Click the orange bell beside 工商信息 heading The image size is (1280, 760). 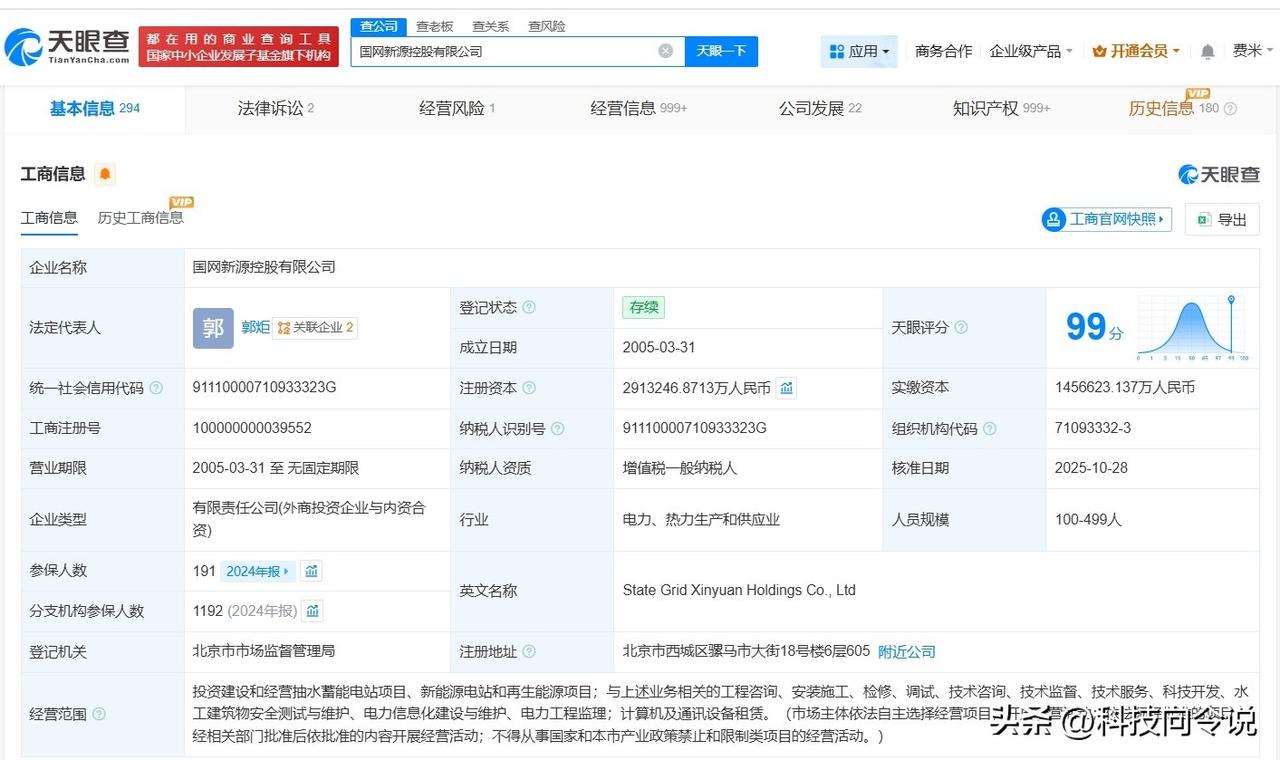tap(105, 174)
